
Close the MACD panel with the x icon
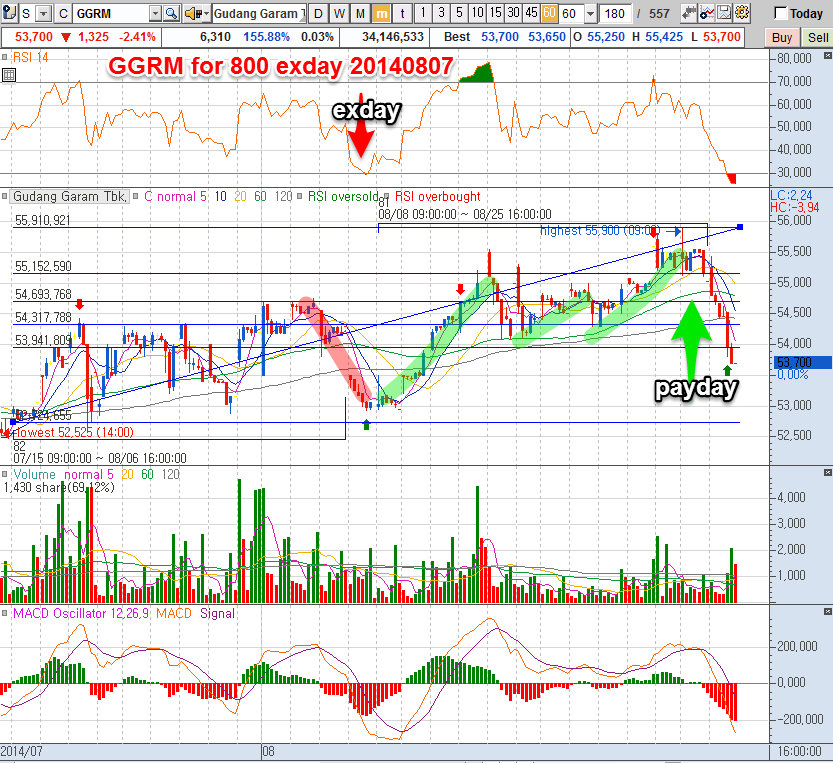coord(827,612)
